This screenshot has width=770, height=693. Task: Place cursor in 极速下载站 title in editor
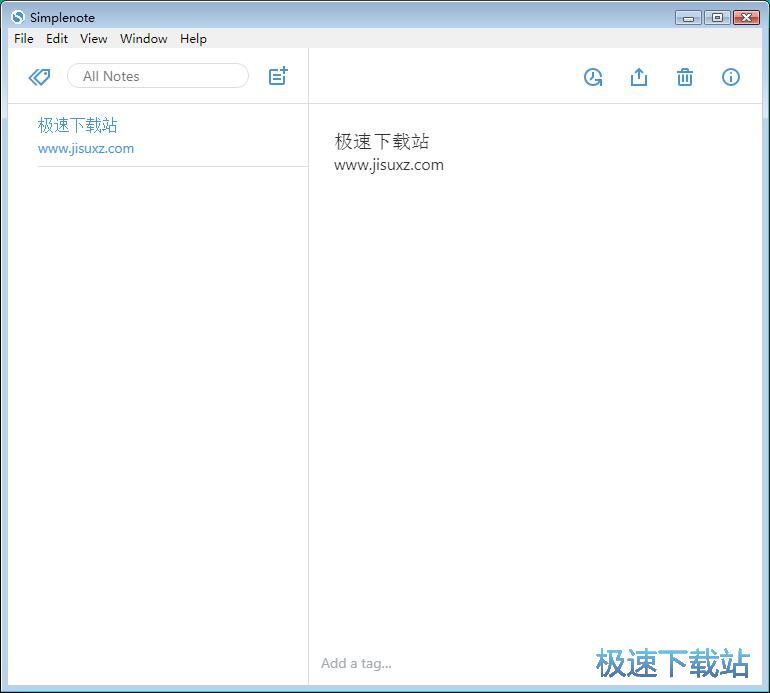point(382,141)
